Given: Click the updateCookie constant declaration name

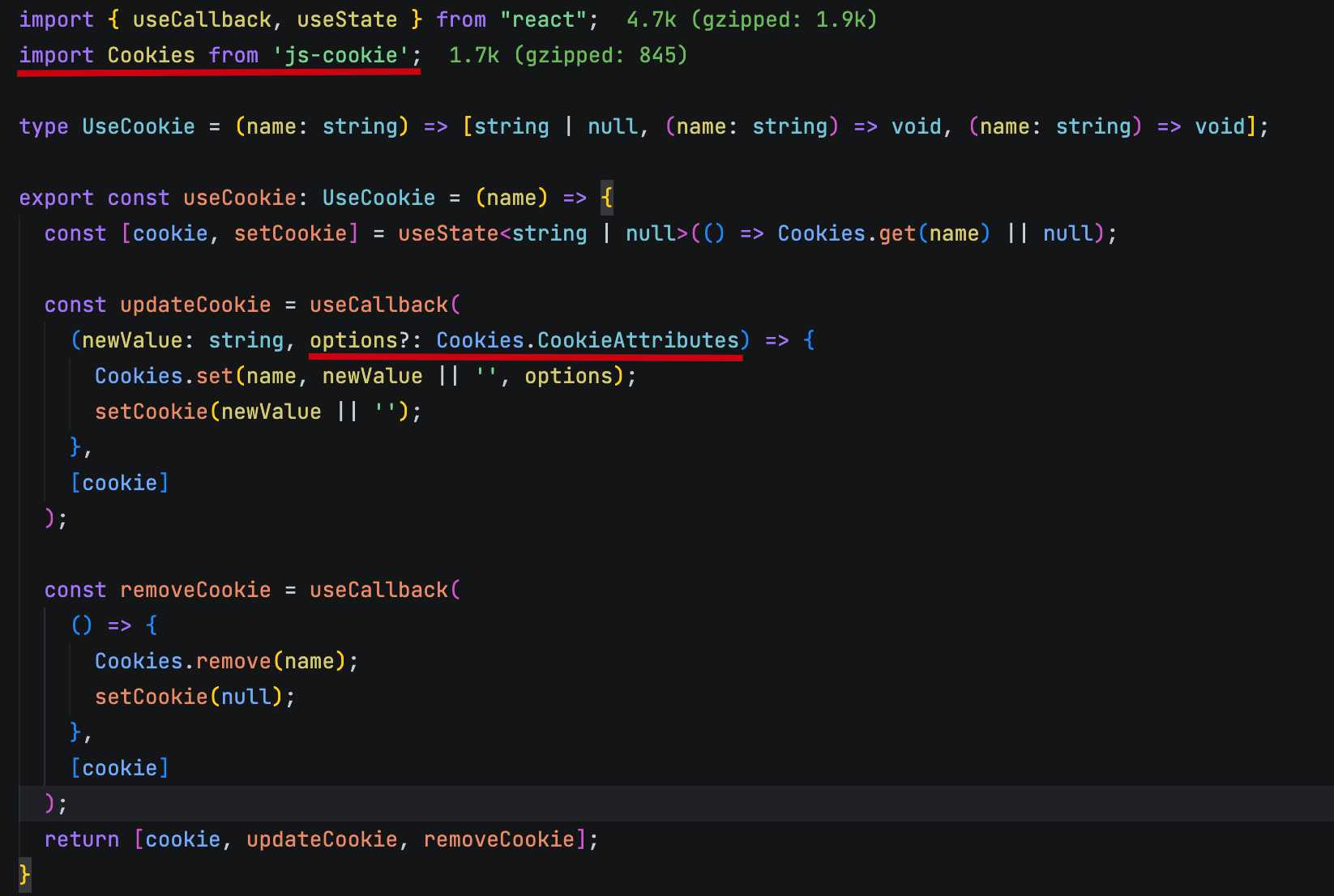Looking at the screenshot, I should tap(195, 305).
